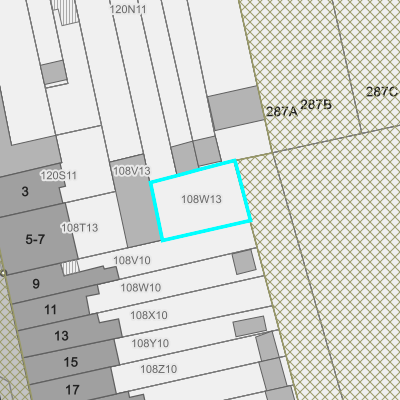
Task: Click parcel label 108T13
Action: [80, 228]
